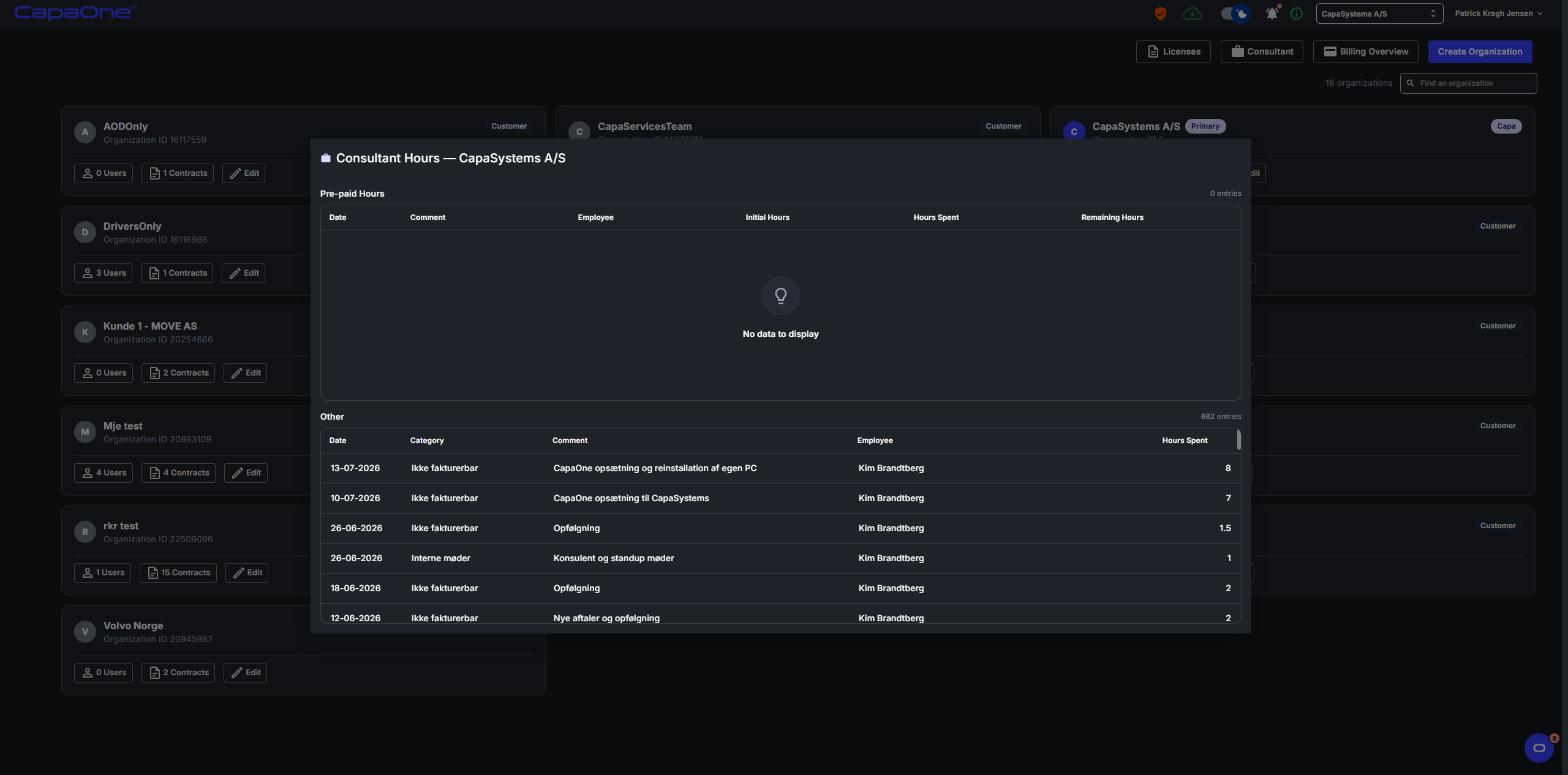Click the Consultant button

click(x=1262, y=51)
